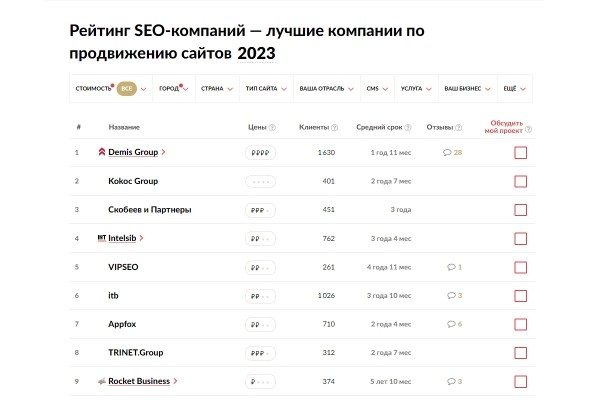The image size is (600, 400).
Task: Check the Demis Group project checkbox
Action: pyautogui.click(x=520, y=153)
